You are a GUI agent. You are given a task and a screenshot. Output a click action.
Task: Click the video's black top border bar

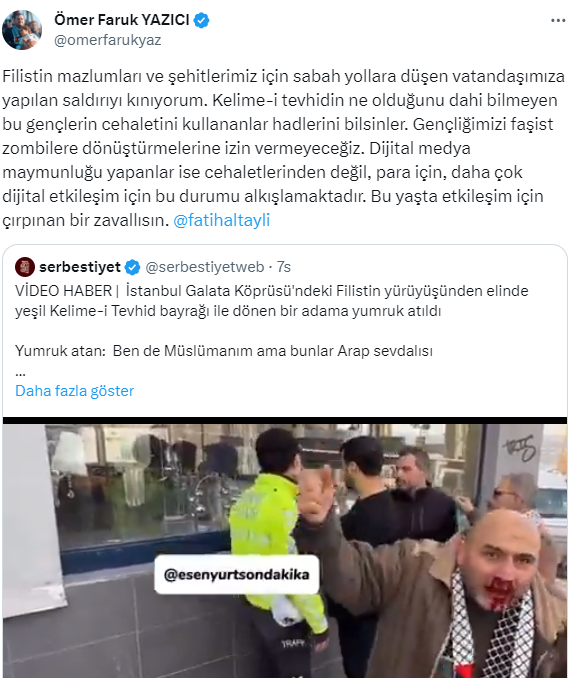tap(285, 420)
